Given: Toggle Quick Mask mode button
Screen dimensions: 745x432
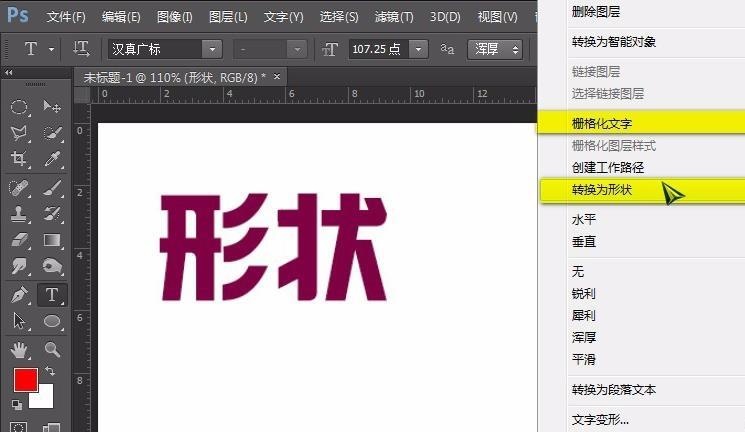Looking at the screenshot, I should click(x=19, y=427).
